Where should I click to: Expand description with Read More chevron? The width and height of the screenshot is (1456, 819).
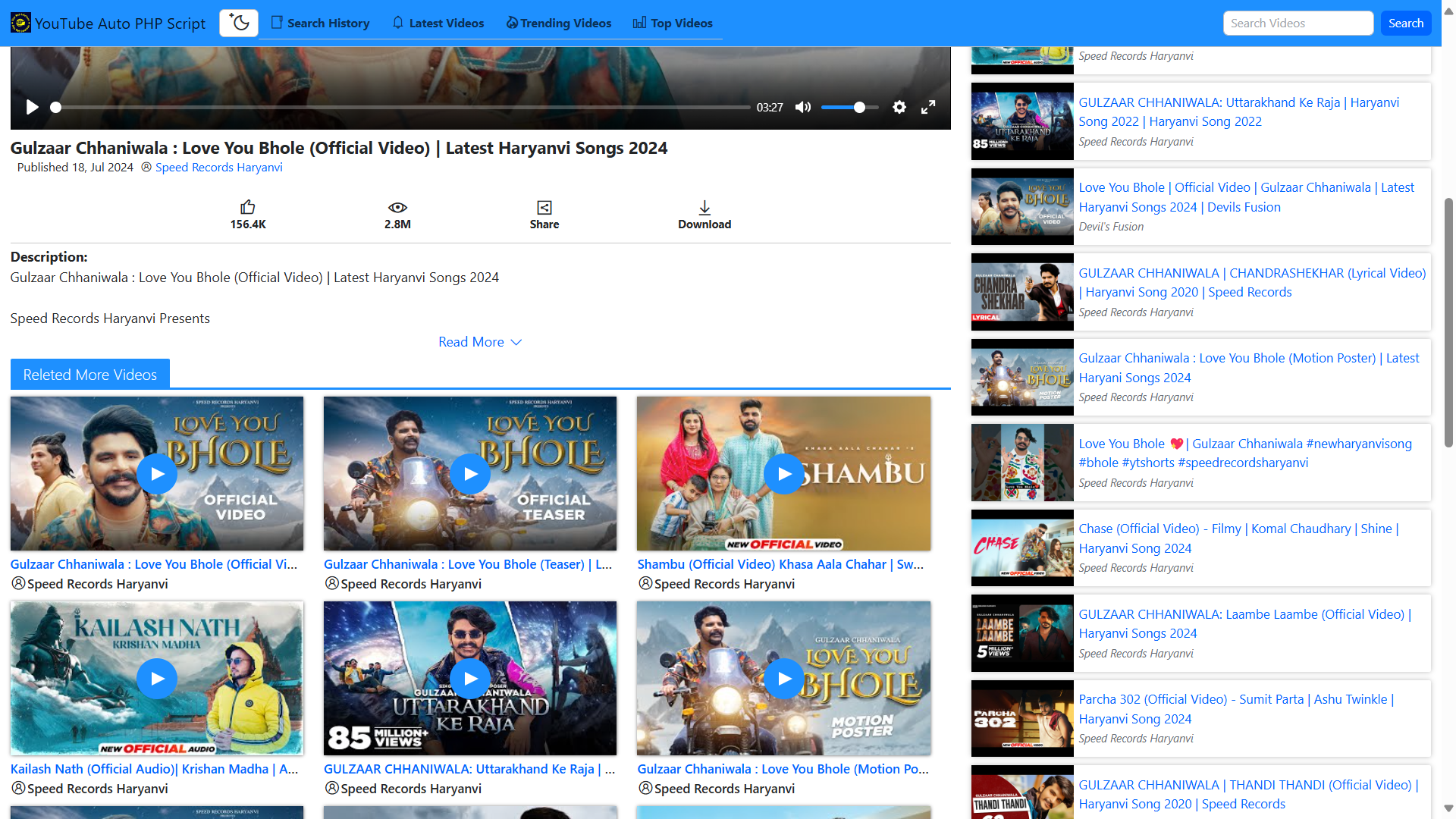pos(516,342)
